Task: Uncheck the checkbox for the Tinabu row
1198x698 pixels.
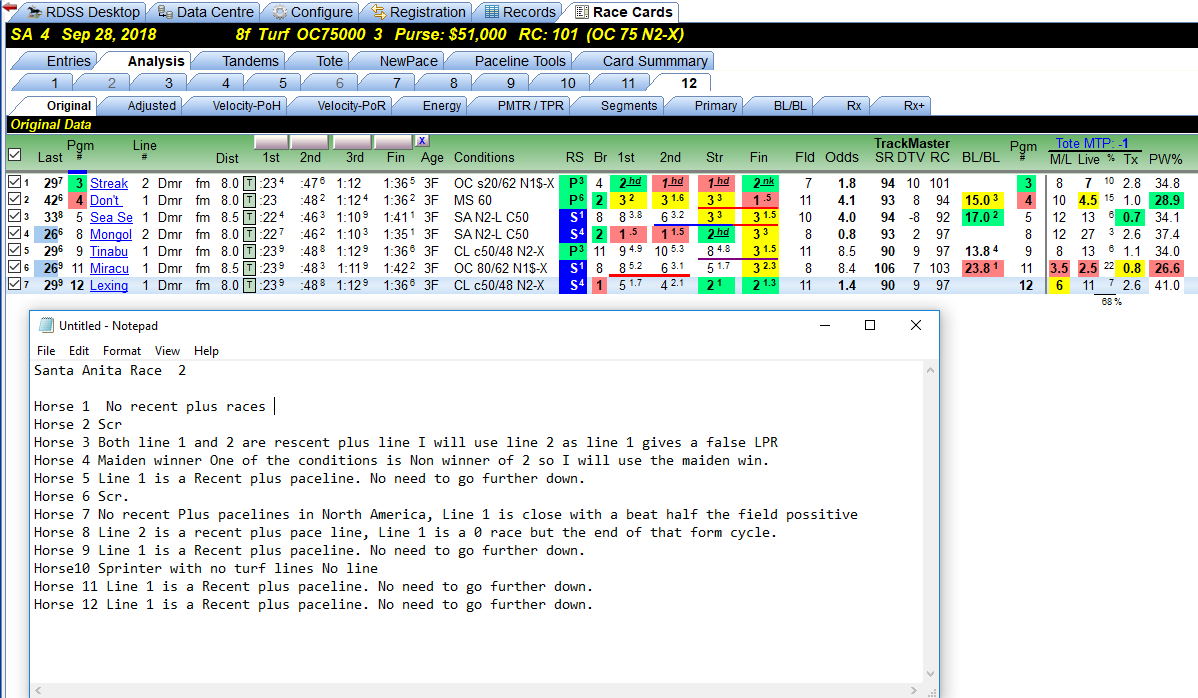Action: click(14, 250)
